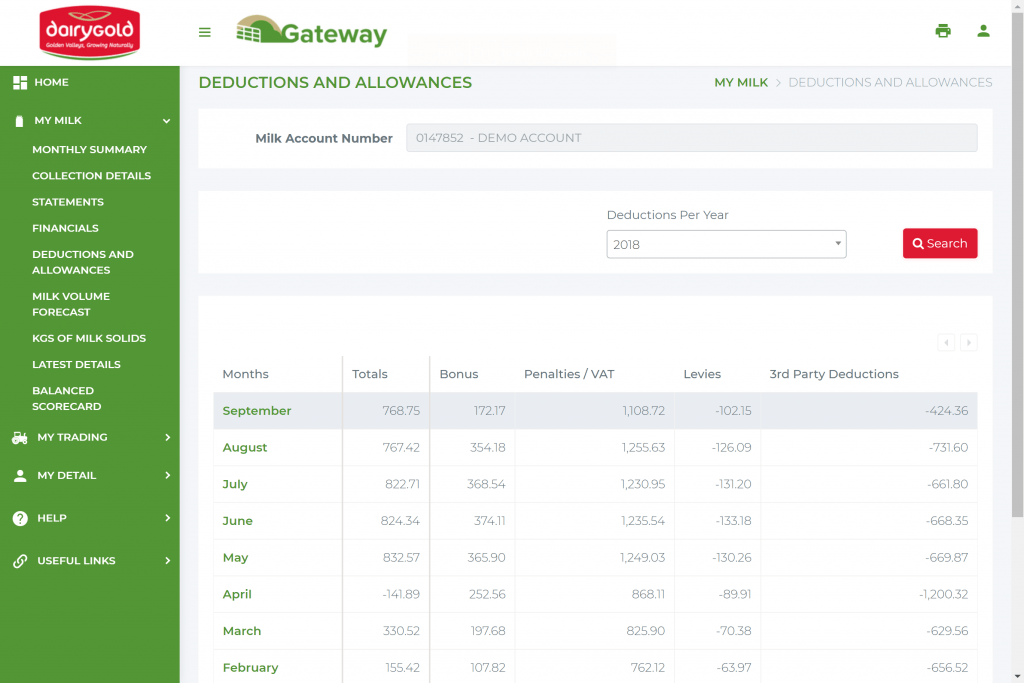Expand the Help submenu chevron
This screenshot has height=683, width=1024.
[168, 518]
